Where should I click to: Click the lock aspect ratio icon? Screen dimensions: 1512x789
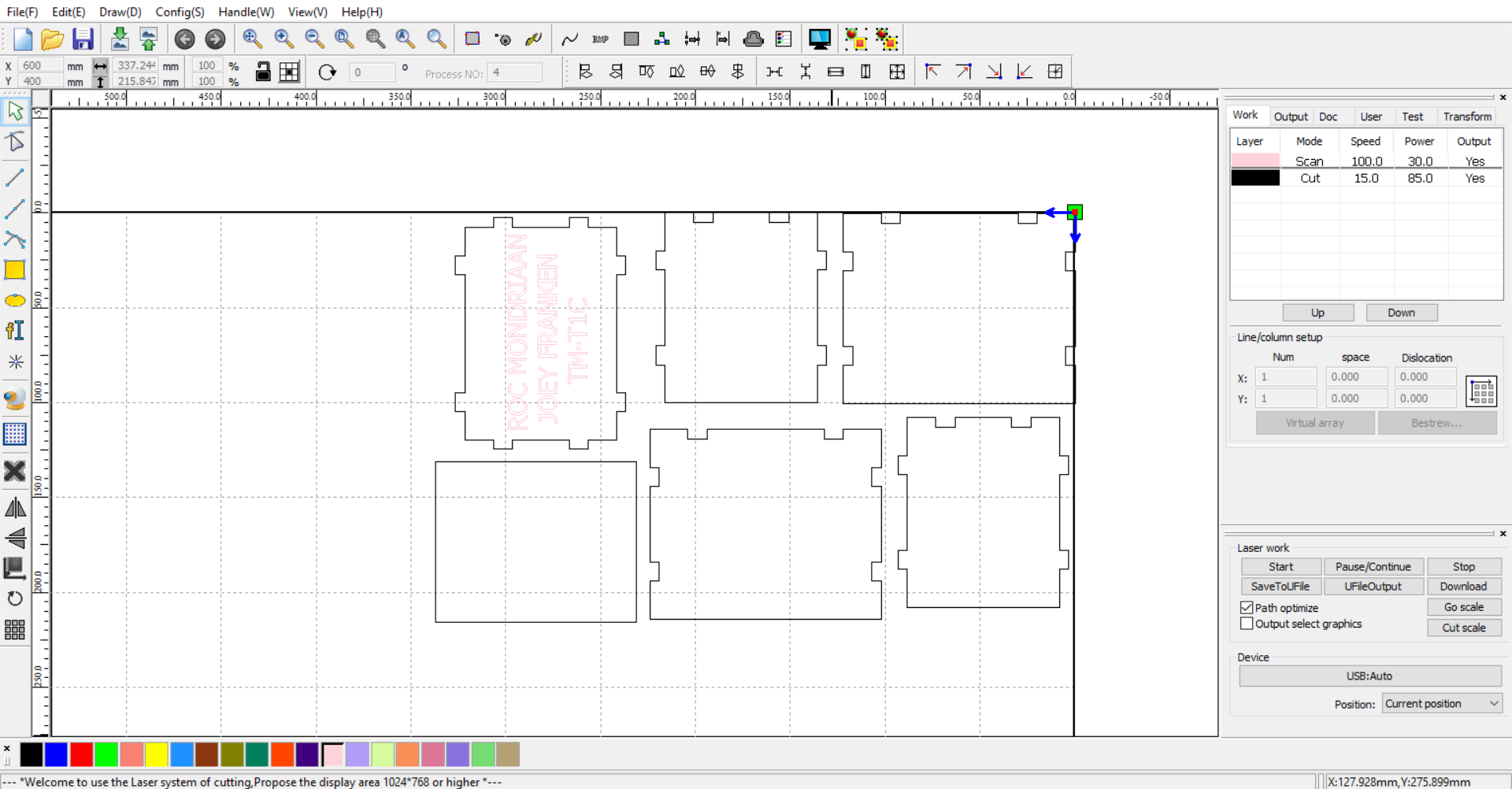point(263,72)
